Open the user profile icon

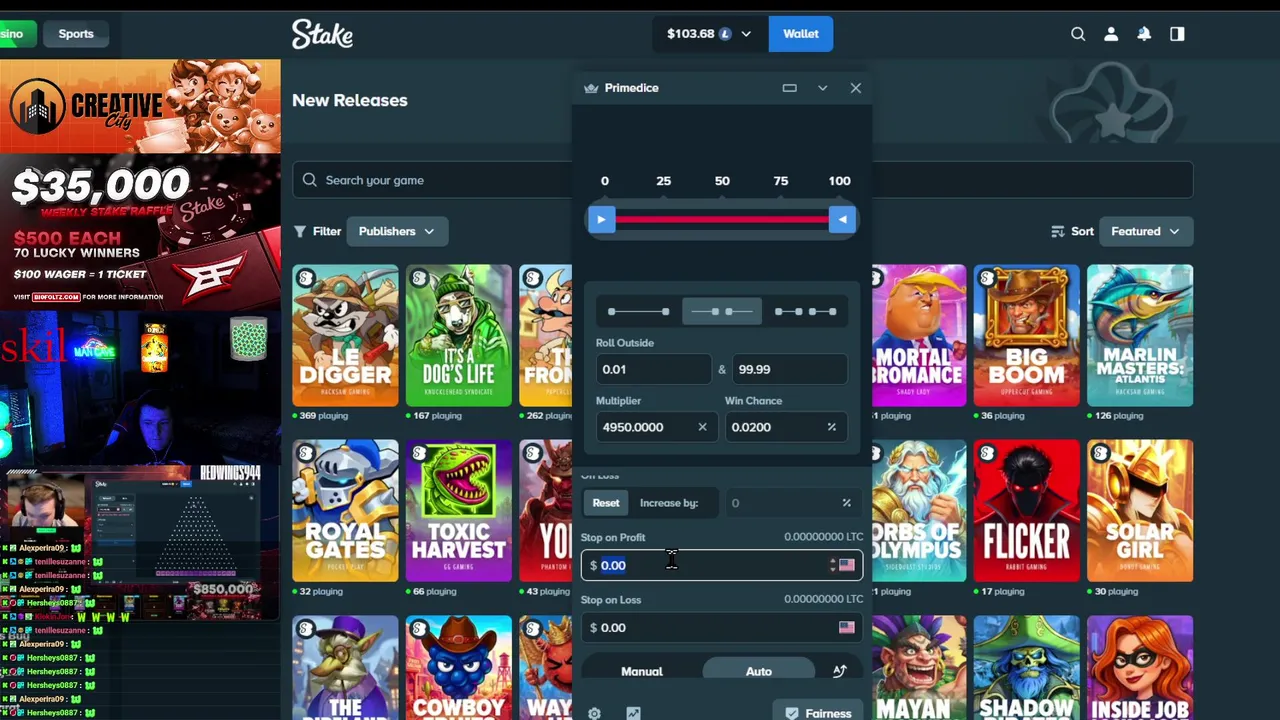(x=1111, y=34)
